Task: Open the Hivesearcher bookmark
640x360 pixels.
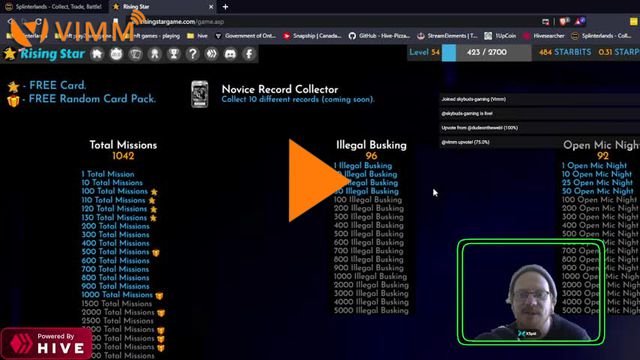Action: click(x=544, y=36)
